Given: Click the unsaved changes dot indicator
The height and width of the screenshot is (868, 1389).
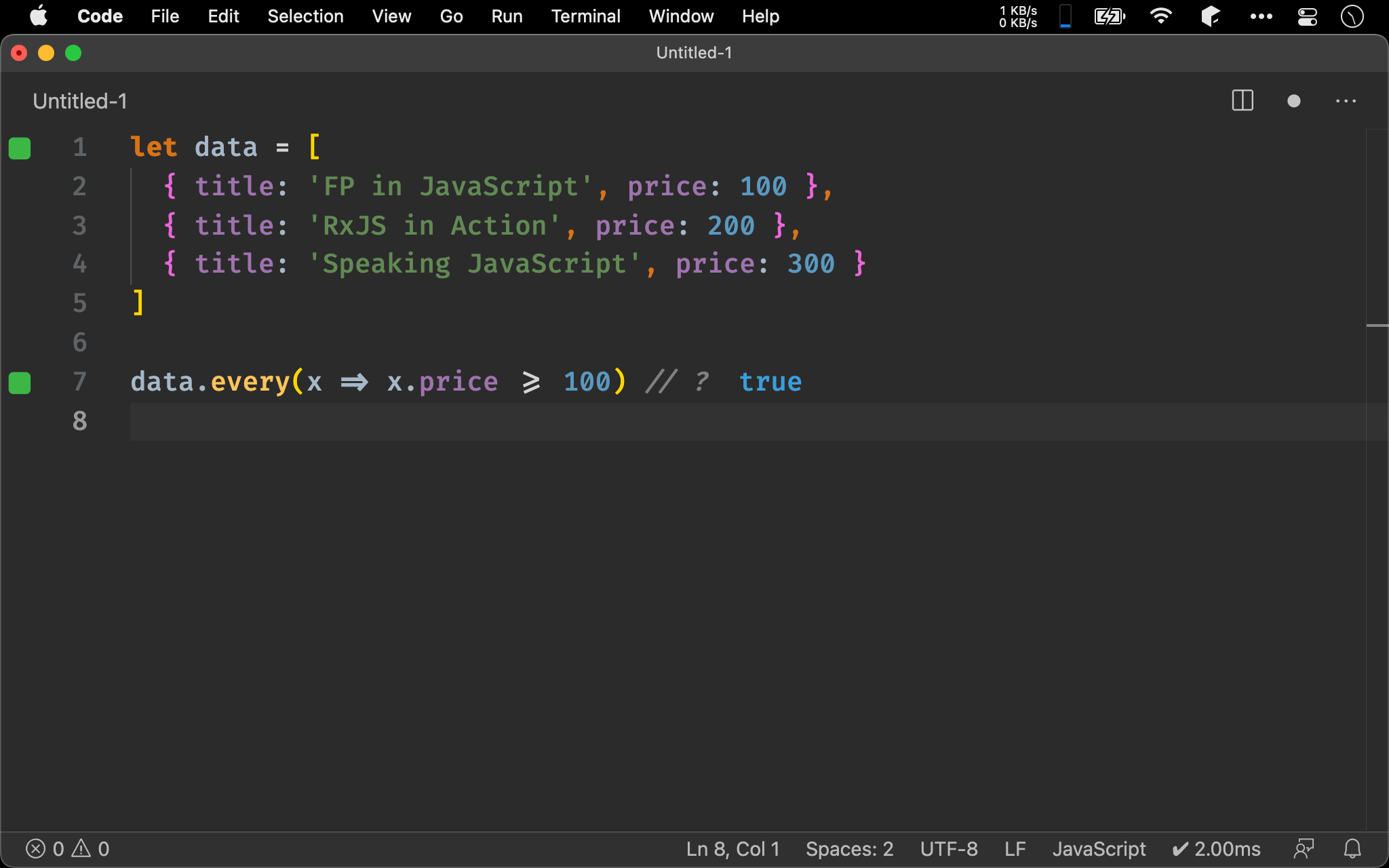Looking at the screenshot, I should [1293, 101].
